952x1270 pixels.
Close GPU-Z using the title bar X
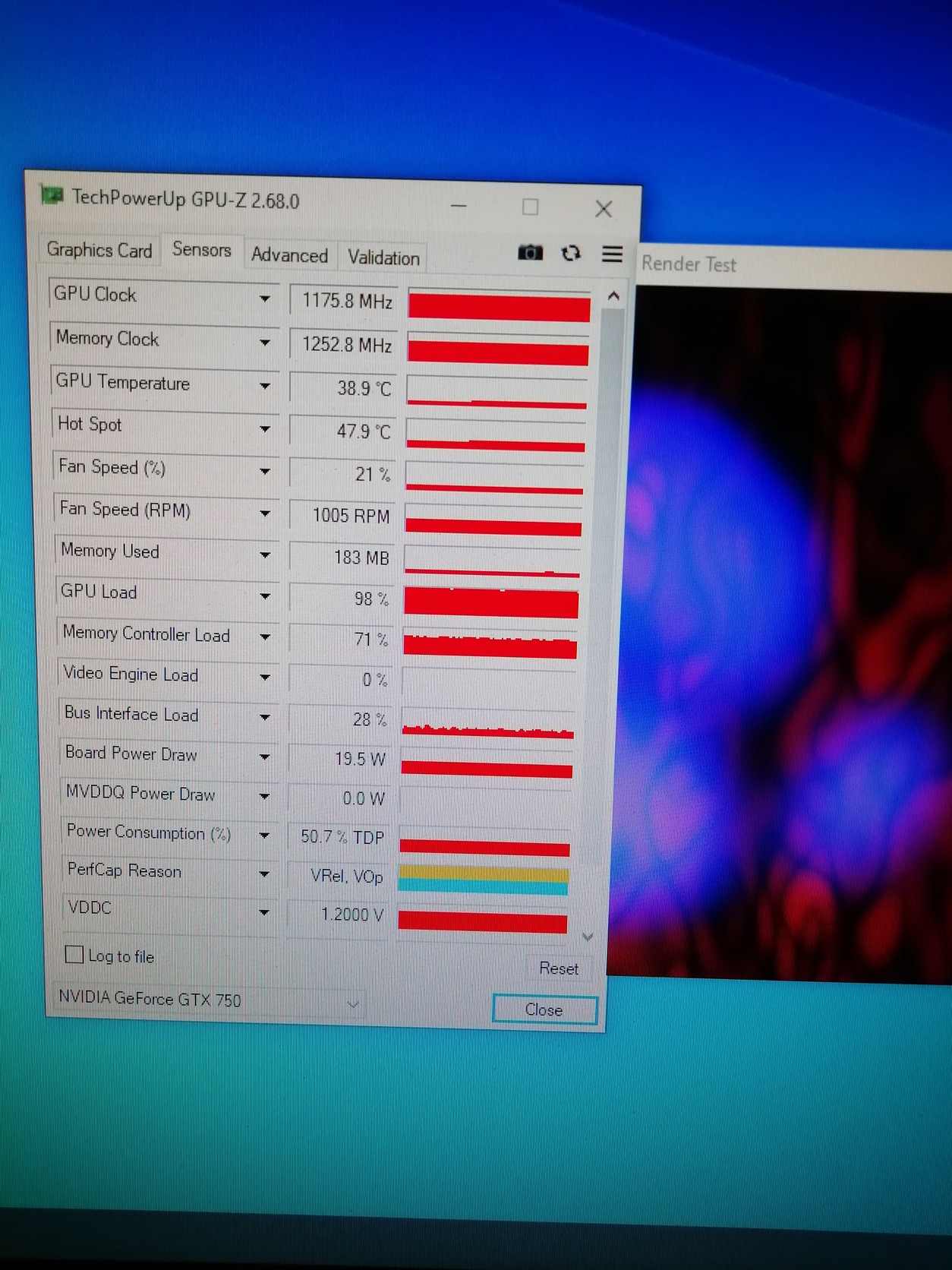tap(604, 209)
